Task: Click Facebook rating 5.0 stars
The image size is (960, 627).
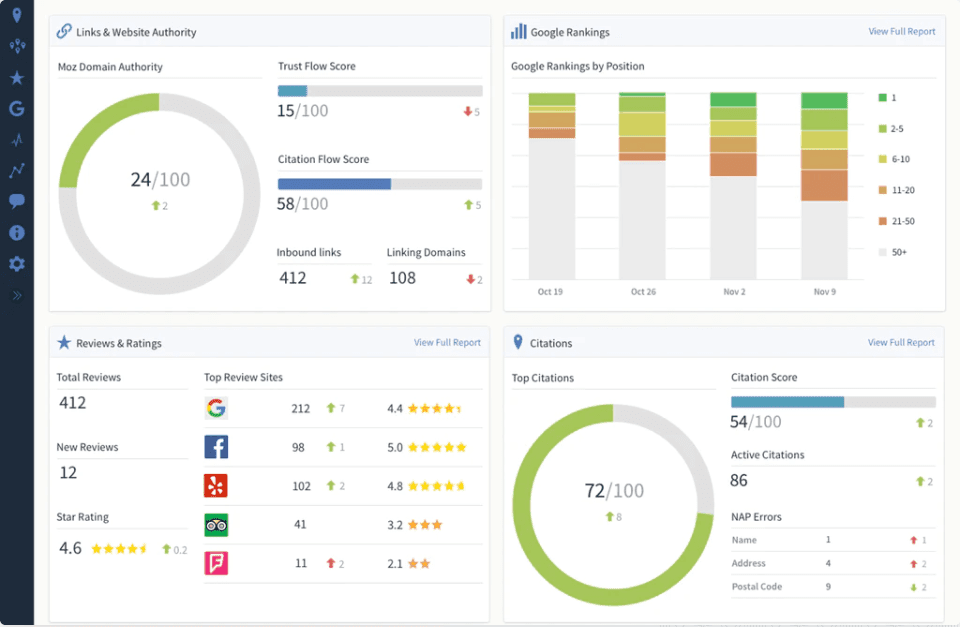Action: (426, 448)
